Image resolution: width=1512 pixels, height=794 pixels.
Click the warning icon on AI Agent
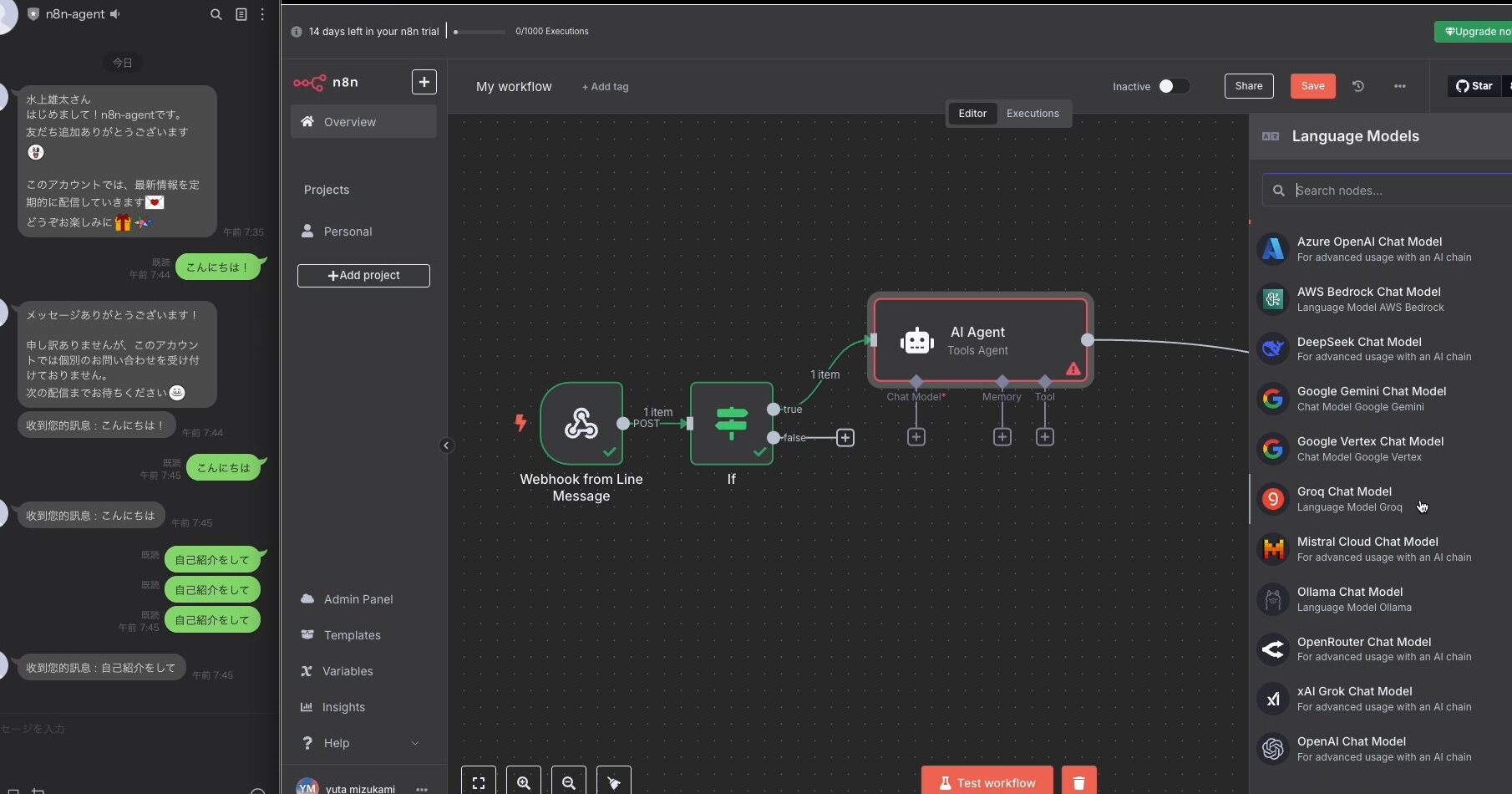coord(1073,369)
